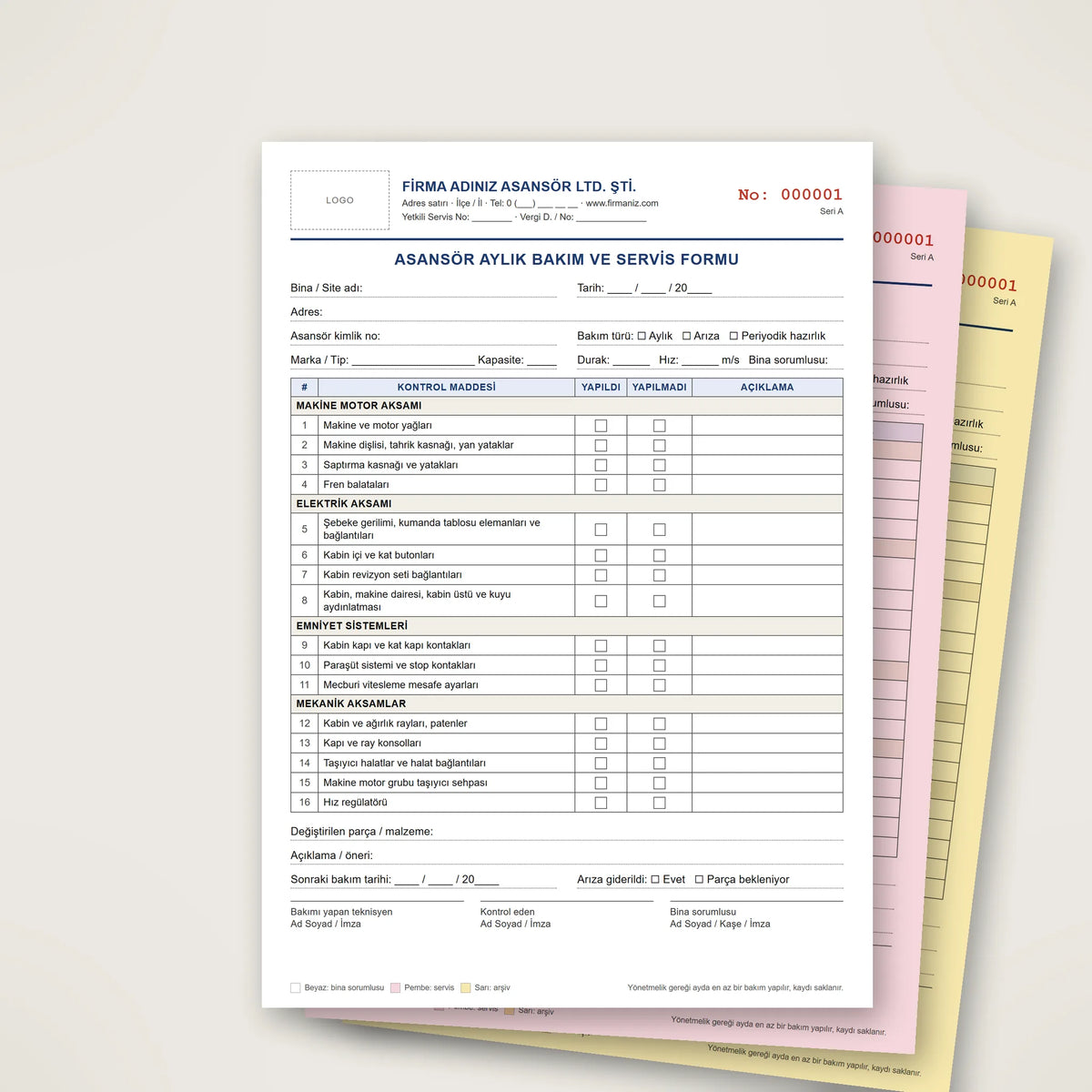Tick Yapıldı for Şebeke gerilimi row
1092x1092 pixels.
601,530
